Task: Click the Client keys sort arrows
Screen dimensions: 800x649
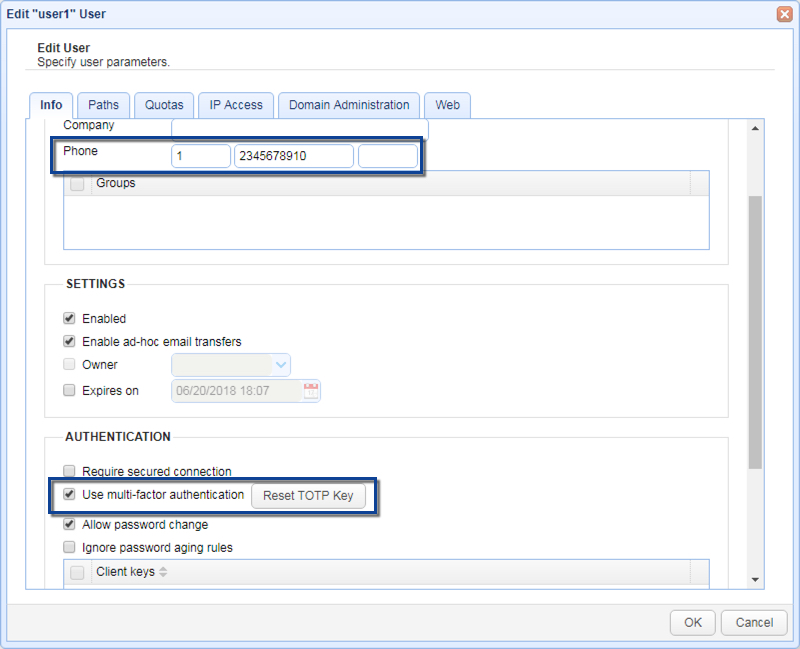Action: 163,573
